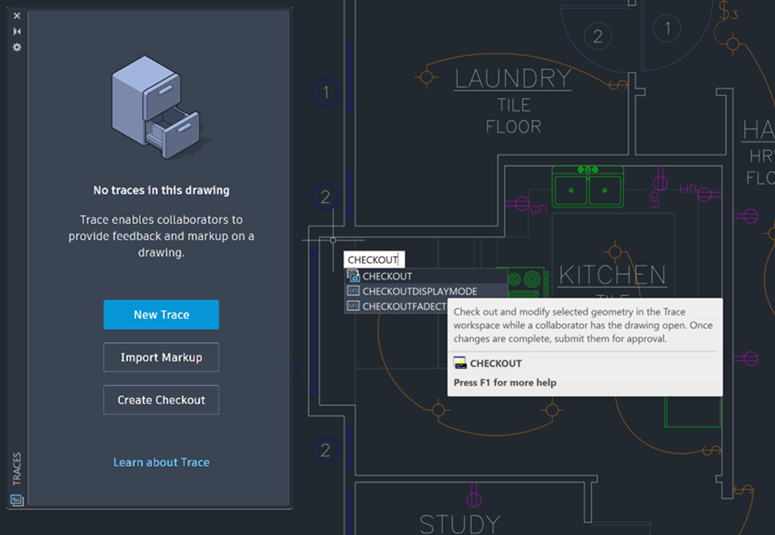Click the Traces palette icon at the bottom
This screenshot has width=775, height=535.
point(17,500)
